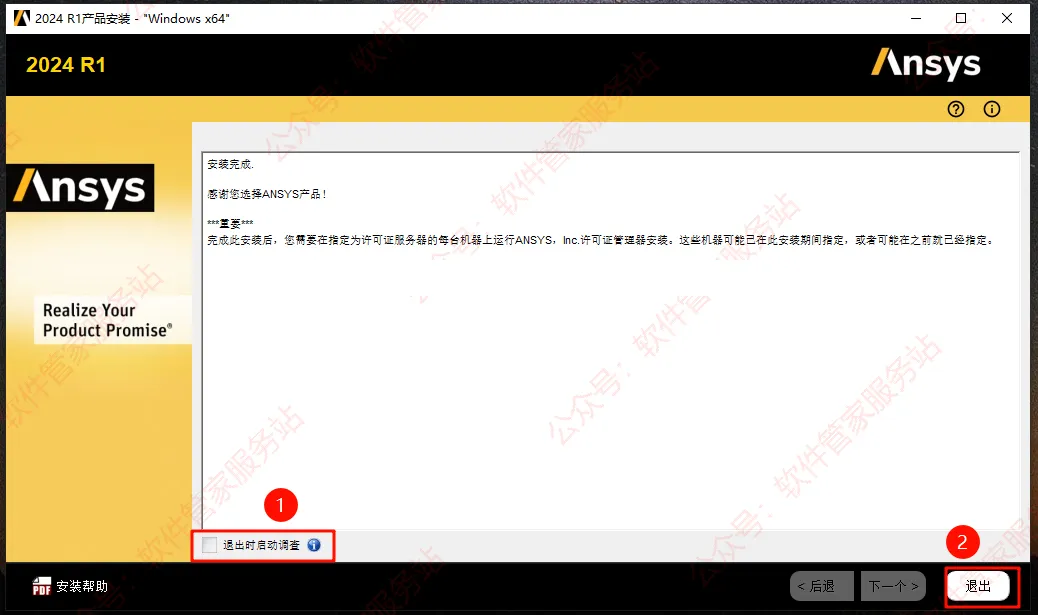Click the Realize Your Product Promise slogan
Image resolution: width=1038 pixels, height=615 pixels.
click(x=107, y=320)
